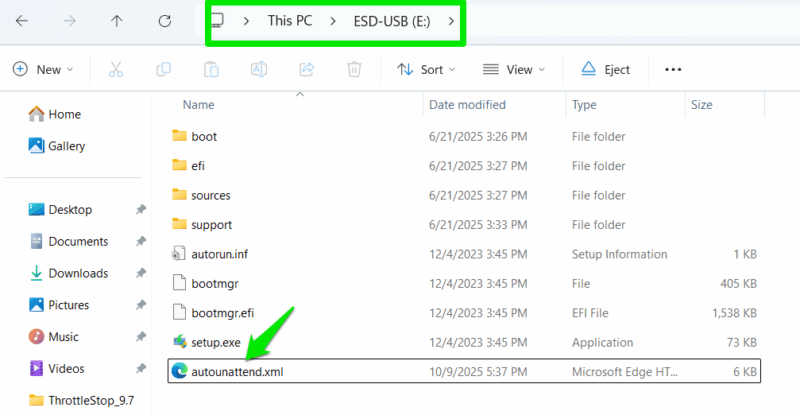Click the PC monitor icon in address bar
This screenshot has height=415, width=800.
[x=218, y=20]
